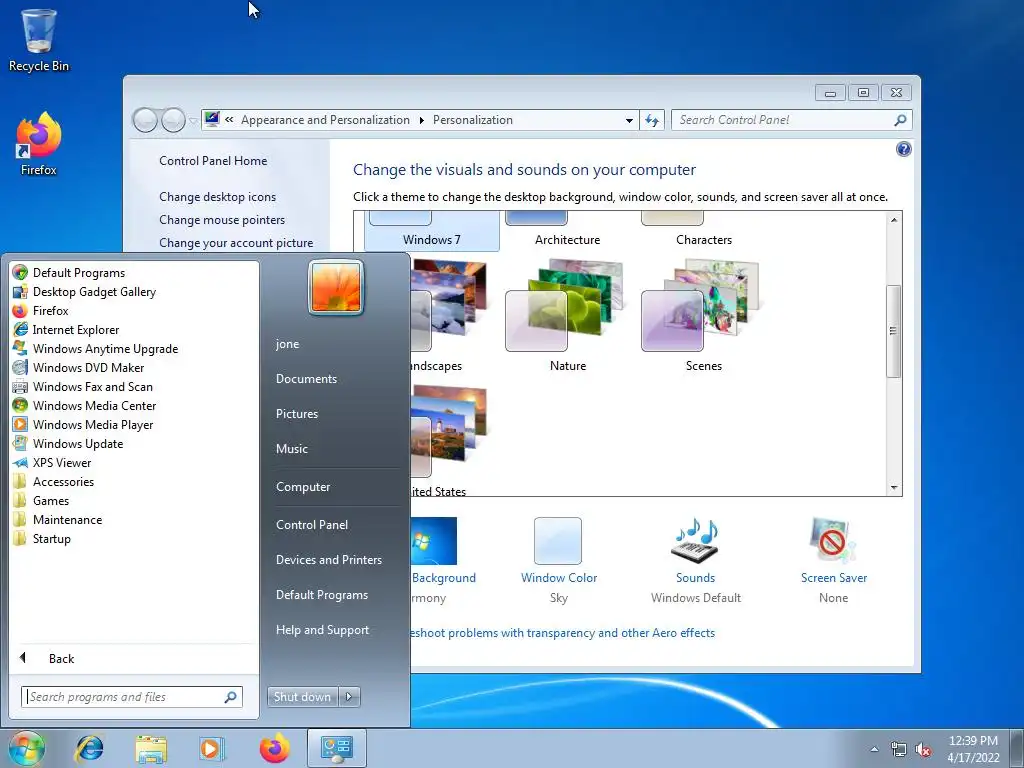Select the Architecture theme
Viewport: 1024px width, 768px height.
click(568, 231)
